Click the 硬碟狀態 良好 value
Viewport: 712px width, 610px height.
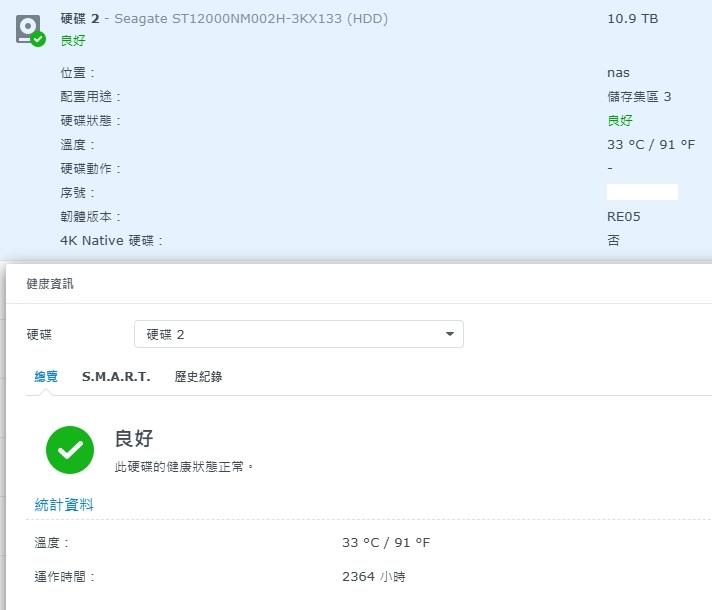(x=620, y=121)
